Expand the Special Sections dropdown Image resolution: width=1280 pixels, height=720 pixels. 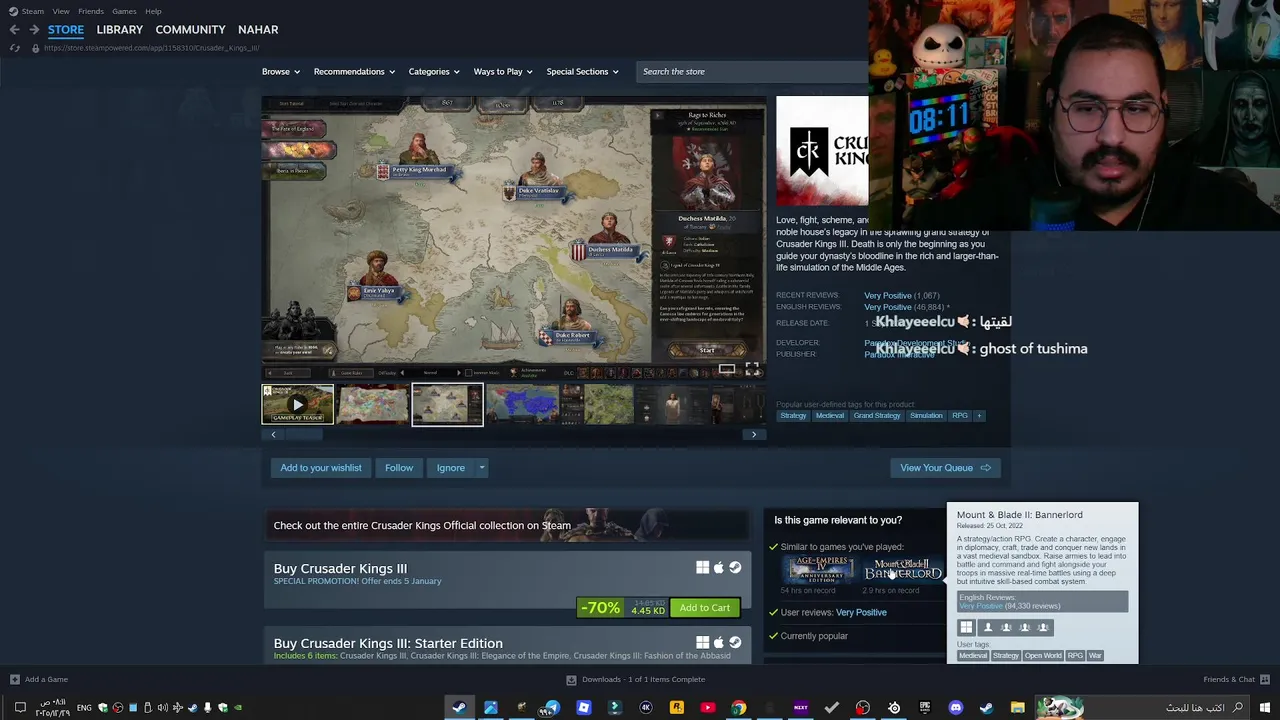click(x=582, y=71)
